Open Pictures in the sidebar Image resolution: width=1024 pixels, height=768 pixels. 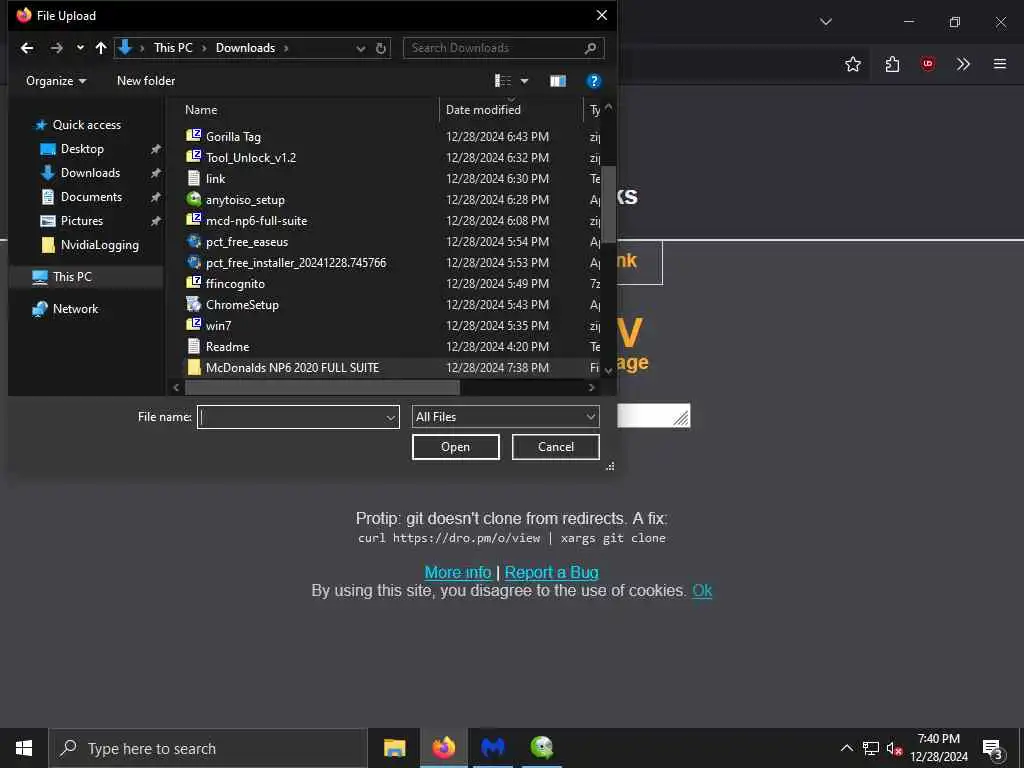point(82,221)
